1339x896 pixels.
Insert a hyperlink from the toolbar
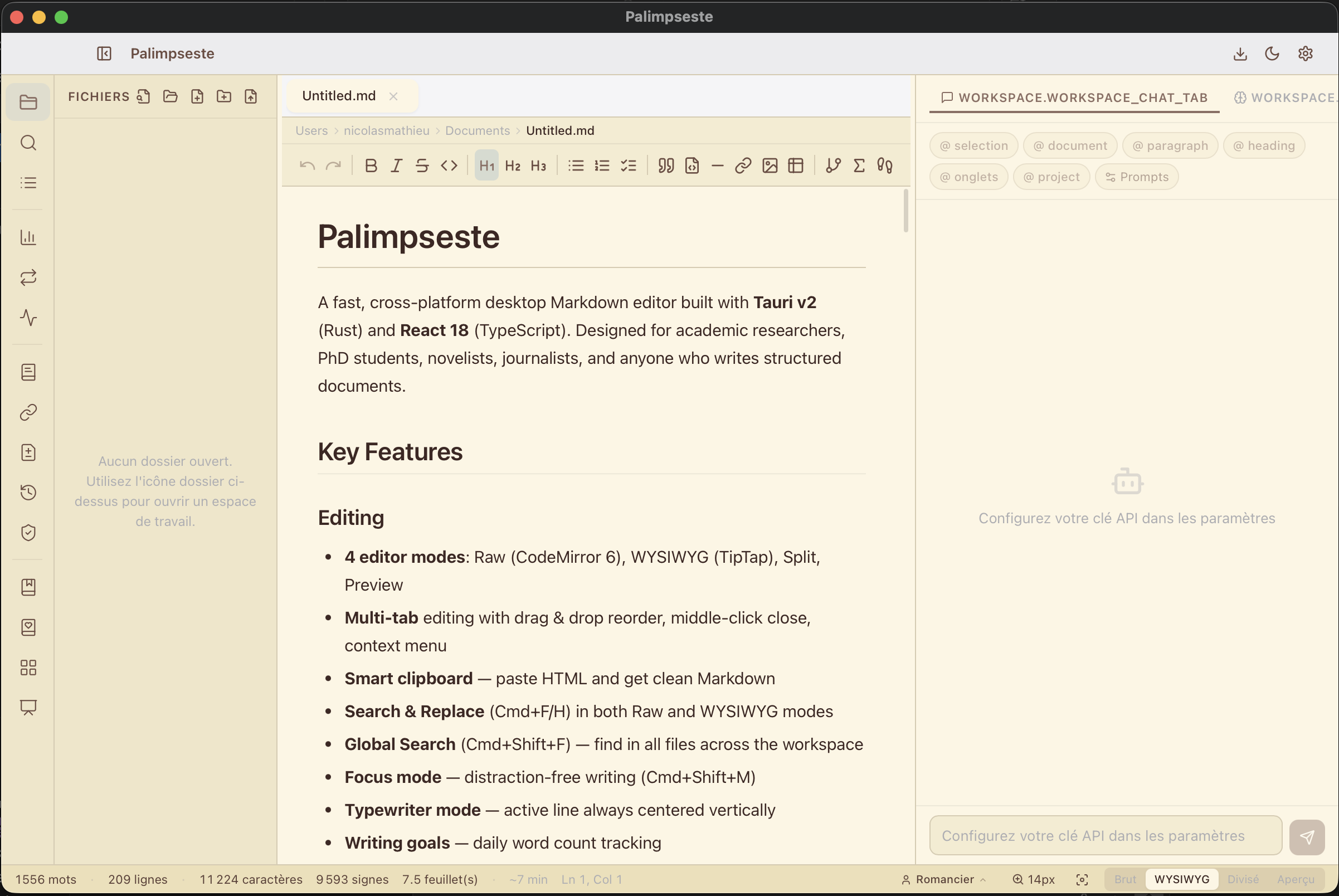[743, 165]
